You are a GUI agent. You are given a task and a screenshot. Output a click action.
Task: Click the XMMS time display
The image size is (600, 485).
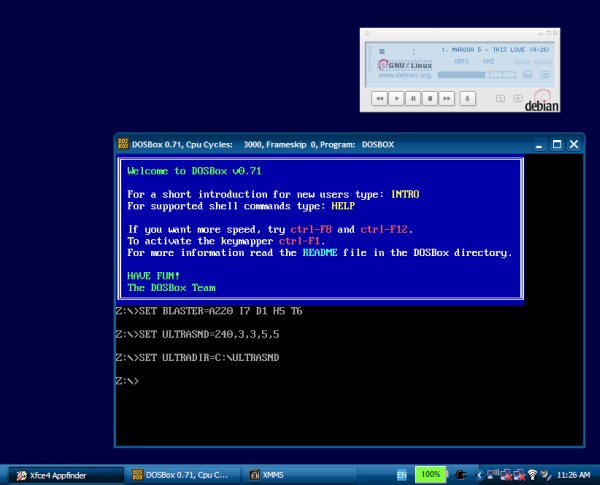413,51
